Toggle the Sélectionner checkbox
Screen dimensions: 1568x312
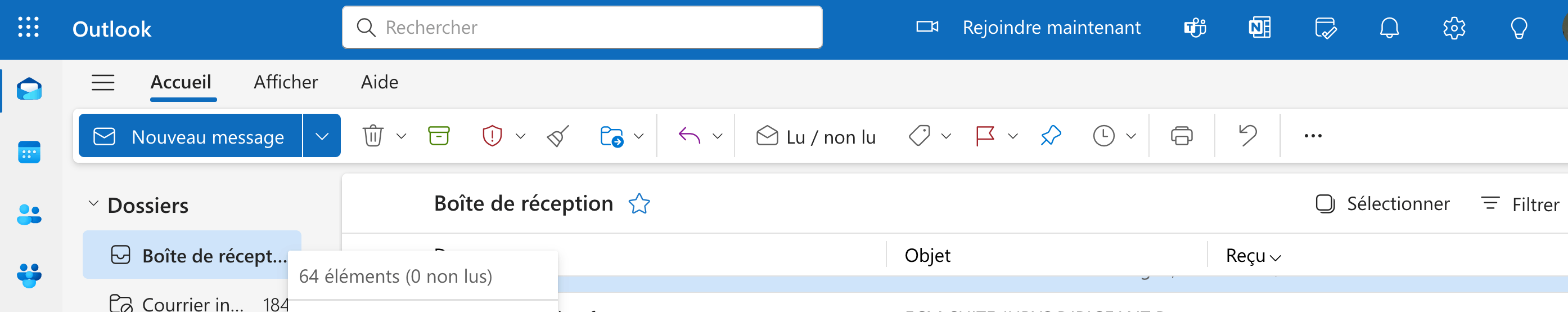[x=1324, y=203]
